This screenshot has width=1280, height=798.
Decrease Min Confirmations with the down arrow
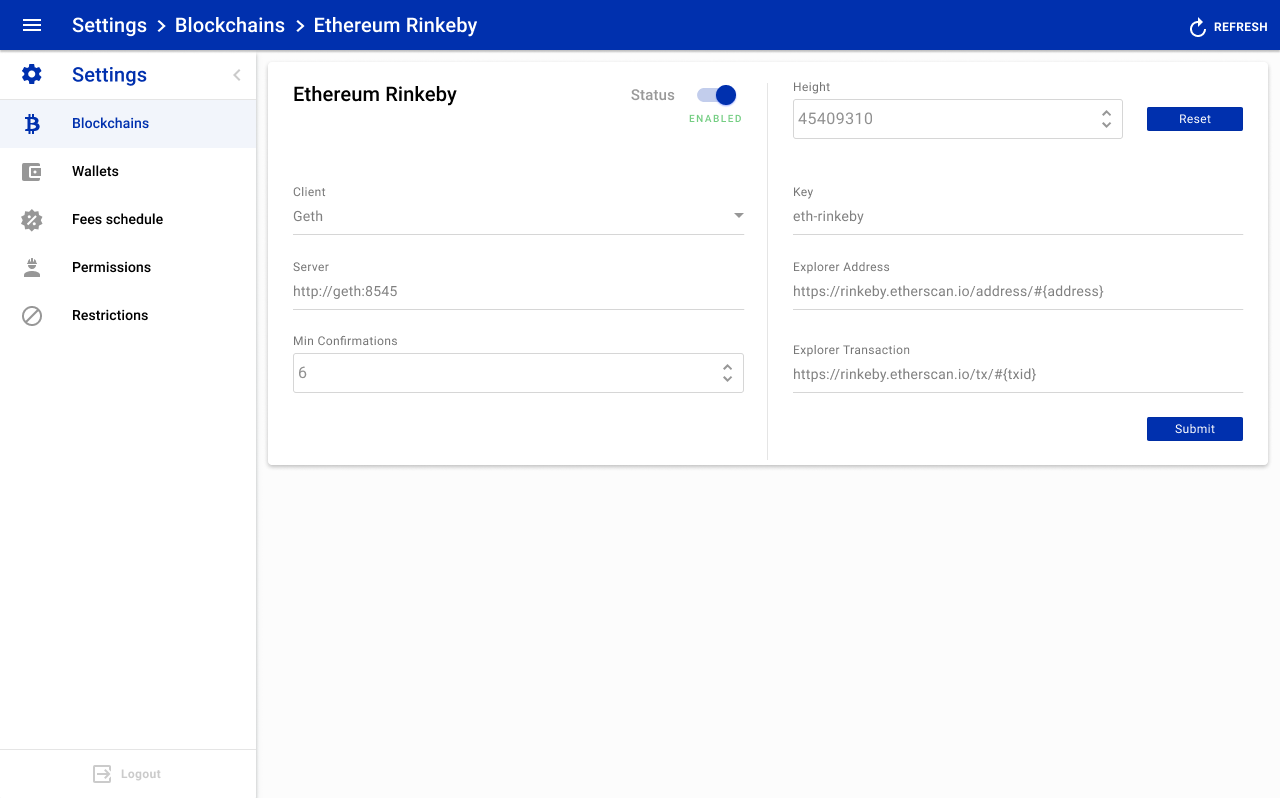coord(727,379)
